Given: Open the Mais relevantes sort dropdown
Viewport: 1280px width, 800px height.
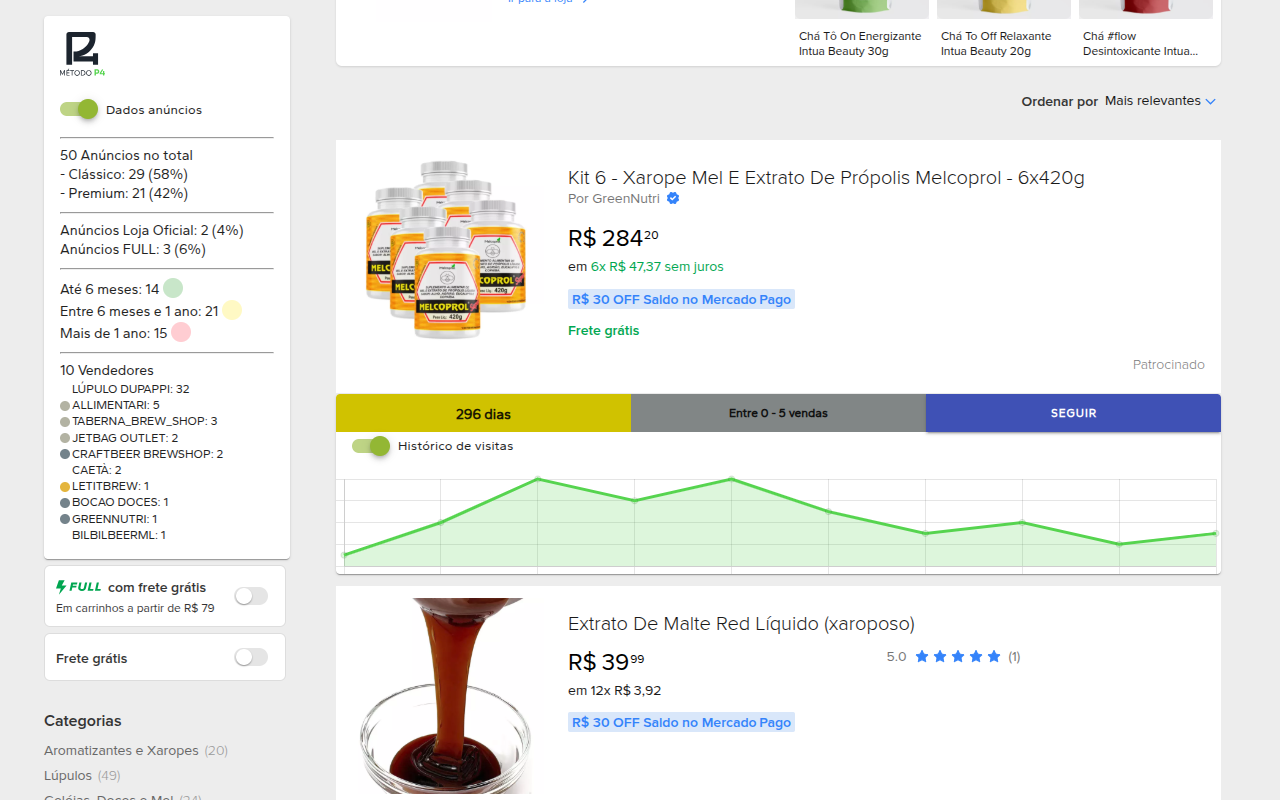Looking at the screenshot, I should coord(1160,101).
